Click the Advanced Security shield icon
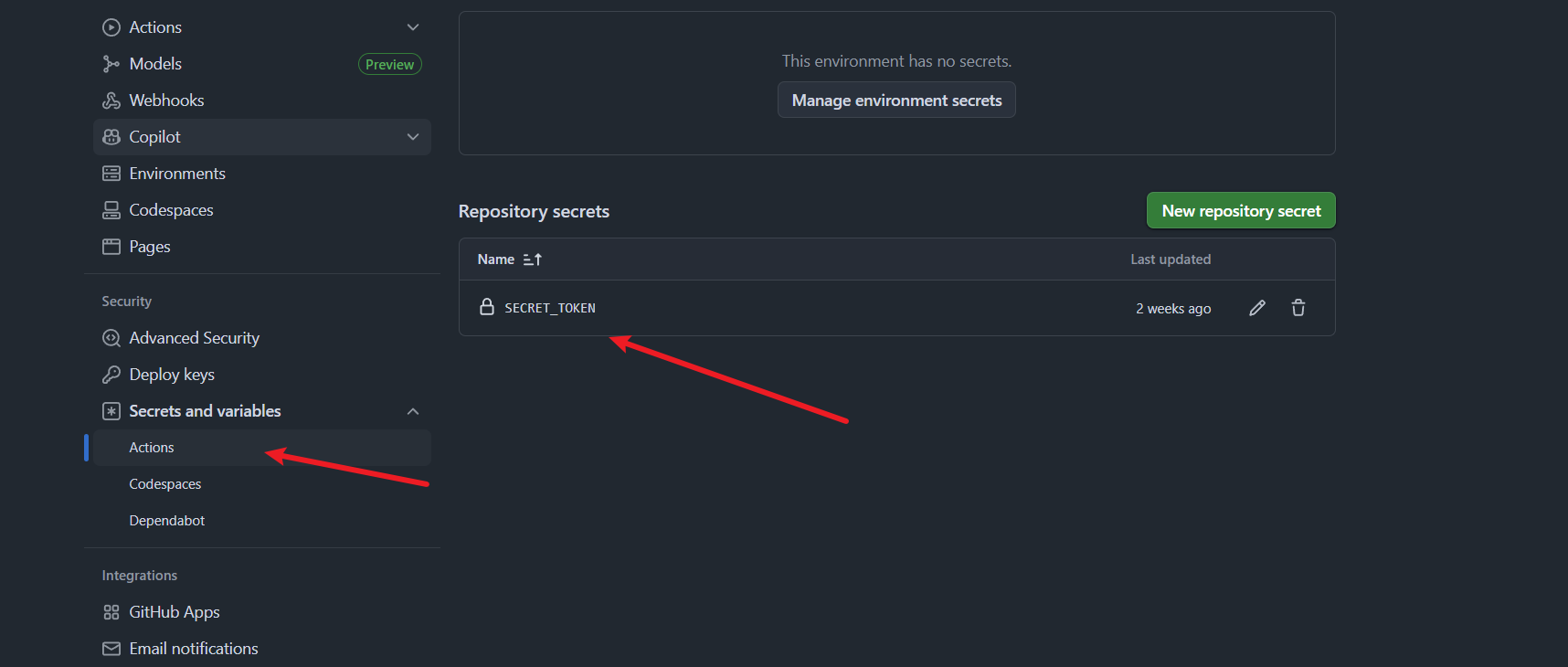 click(111, 338)
